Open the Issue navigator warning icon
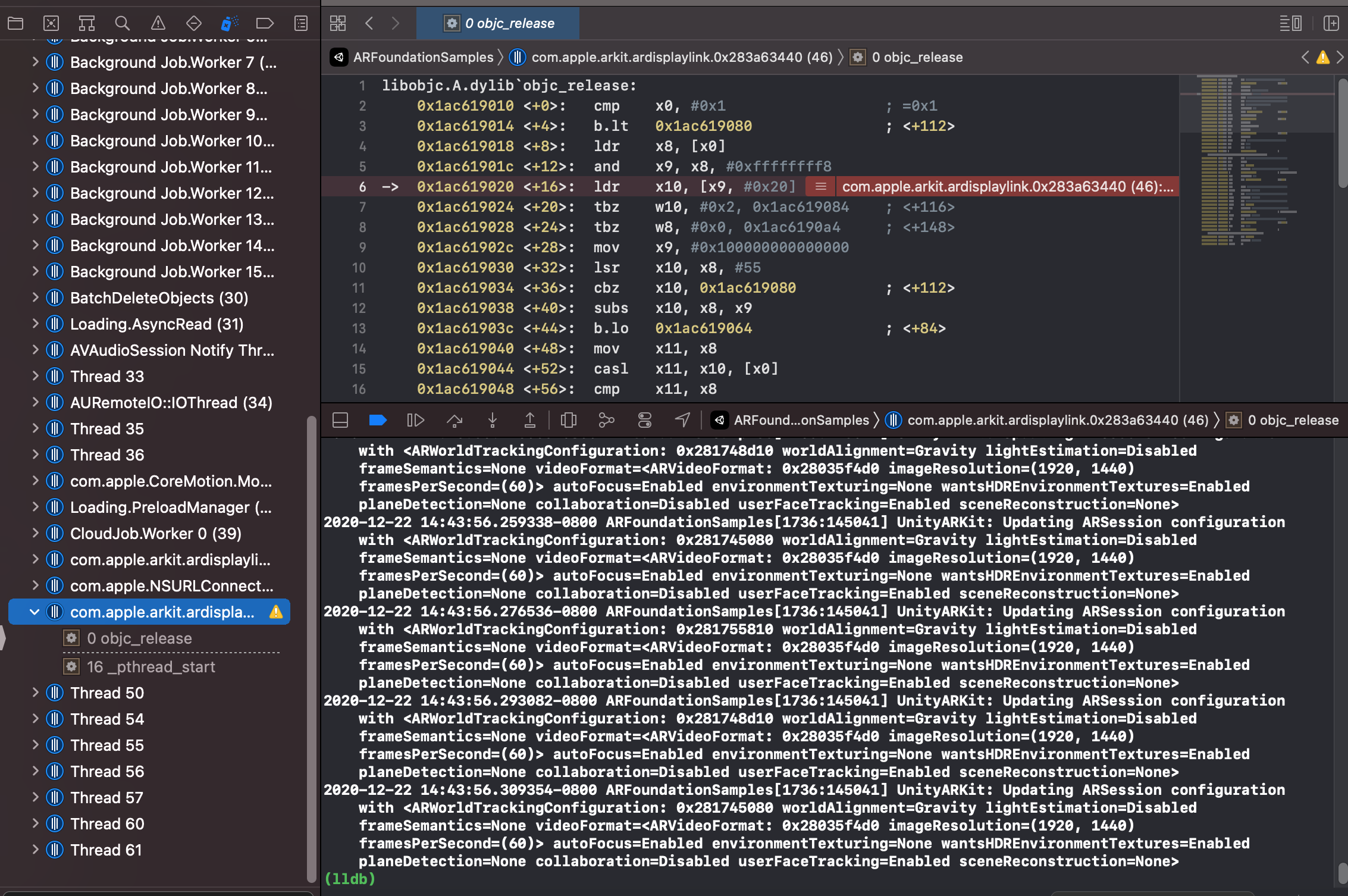 (158, 23)
